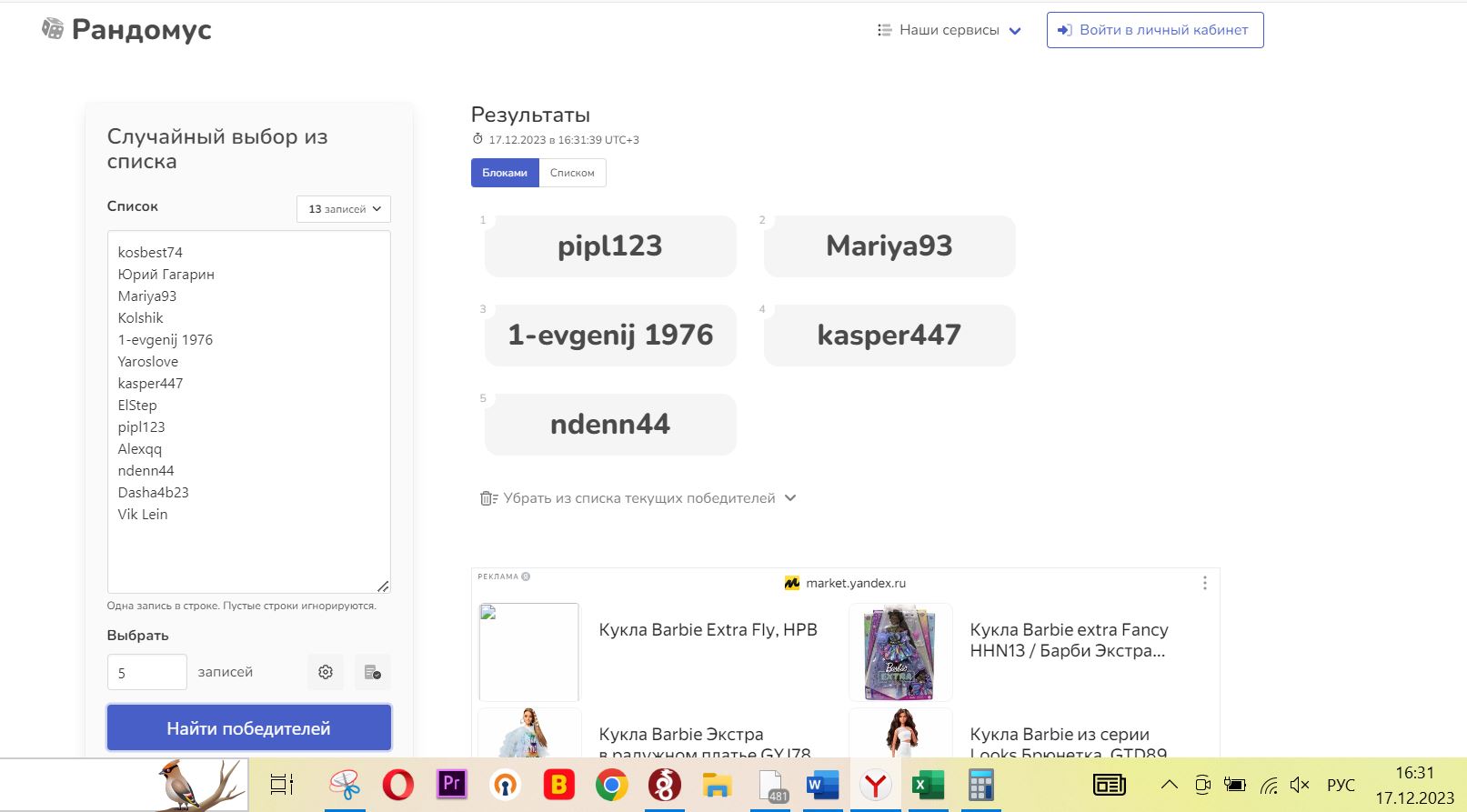Open Adobe Premiere Pro from the taskbar
1467x812 pixels.
[x=452, y=784]
